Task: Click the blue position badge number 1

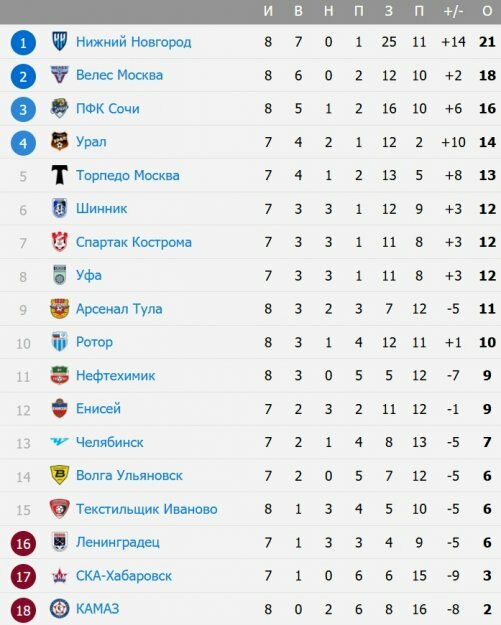Action: pyautogui.click(x=23, y=43)
